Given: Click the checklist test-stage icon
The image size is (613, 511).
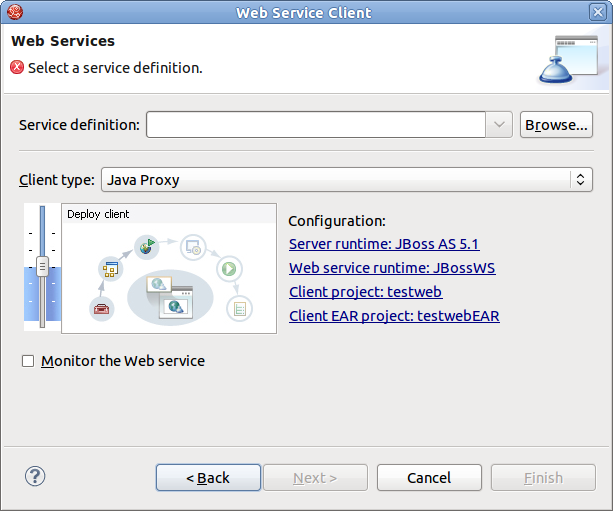Looking at the screenshot, I should 238,308.
